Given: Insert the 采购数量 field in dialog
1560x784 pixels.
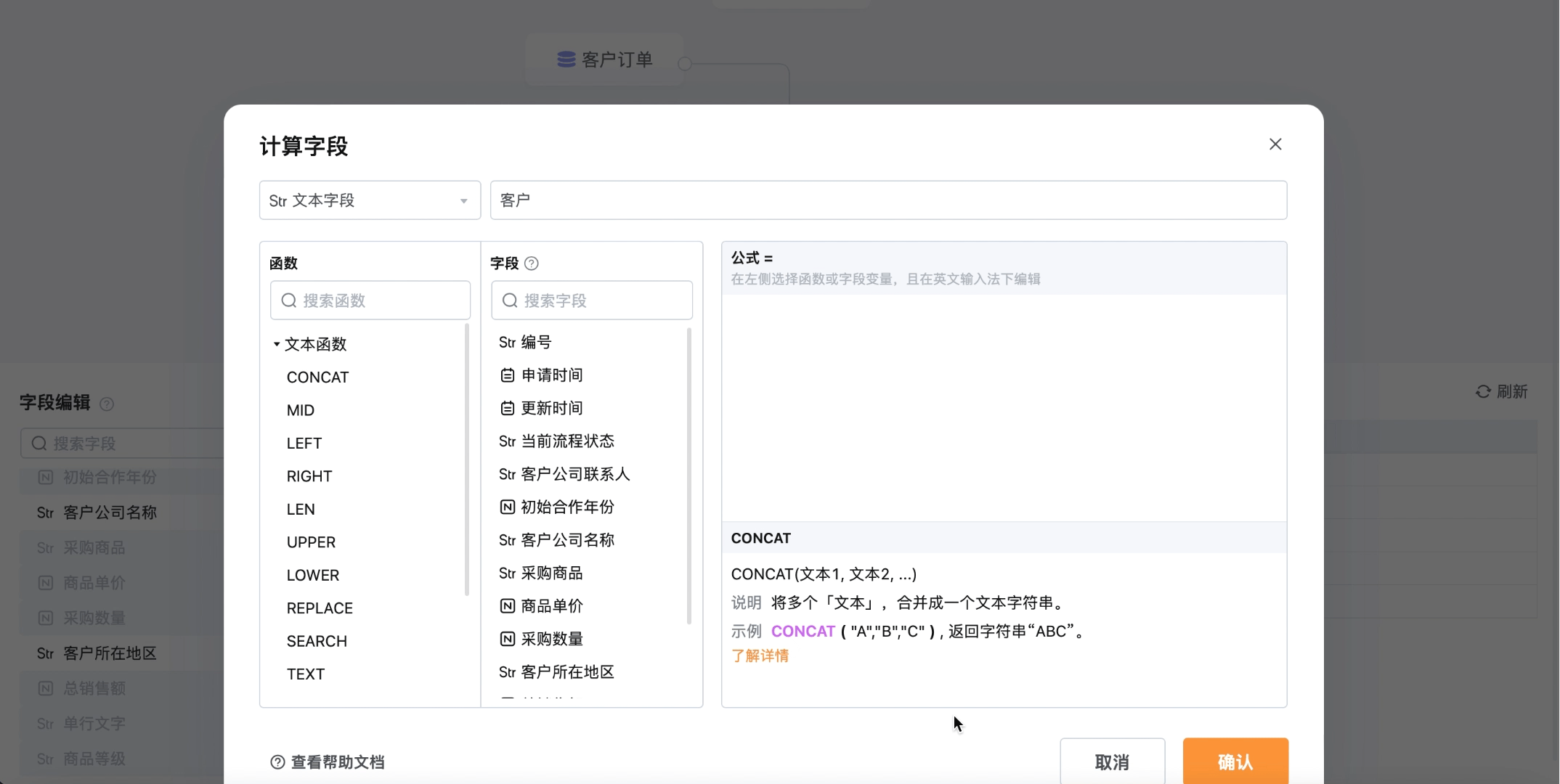Looking at the screenshot, I should coord(541,640).
